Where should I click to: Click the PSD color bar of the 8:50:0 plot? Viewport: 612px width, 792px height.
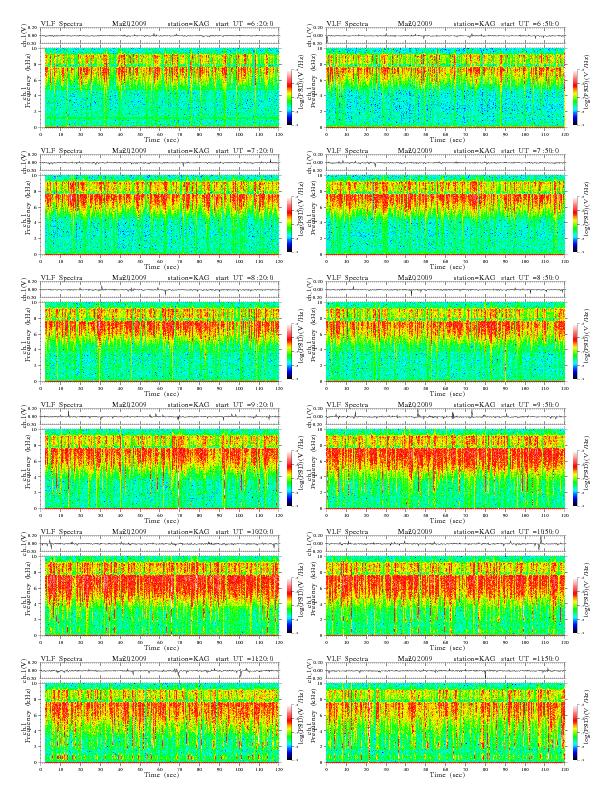pos(576,351)
